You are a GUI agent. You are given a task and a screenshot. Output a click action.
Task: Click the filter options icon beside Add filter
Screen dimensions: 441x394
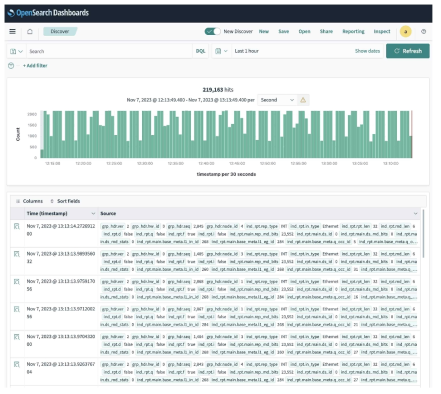click(11, 66)
